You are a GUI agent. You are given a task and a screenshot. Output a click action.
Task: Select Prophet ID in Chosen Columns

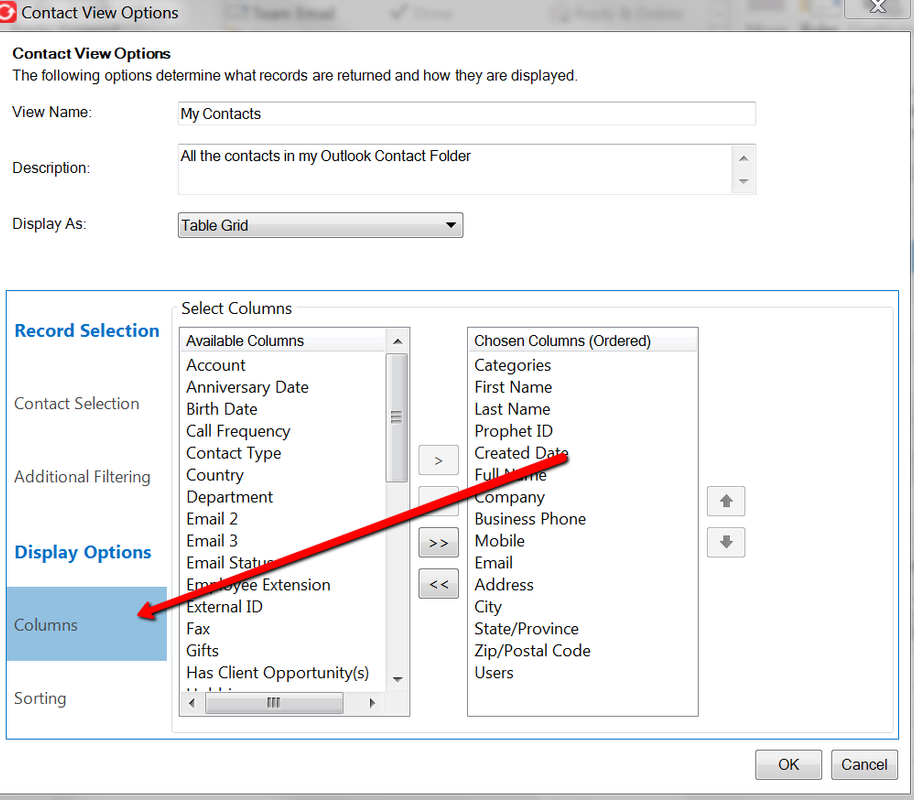514,431
